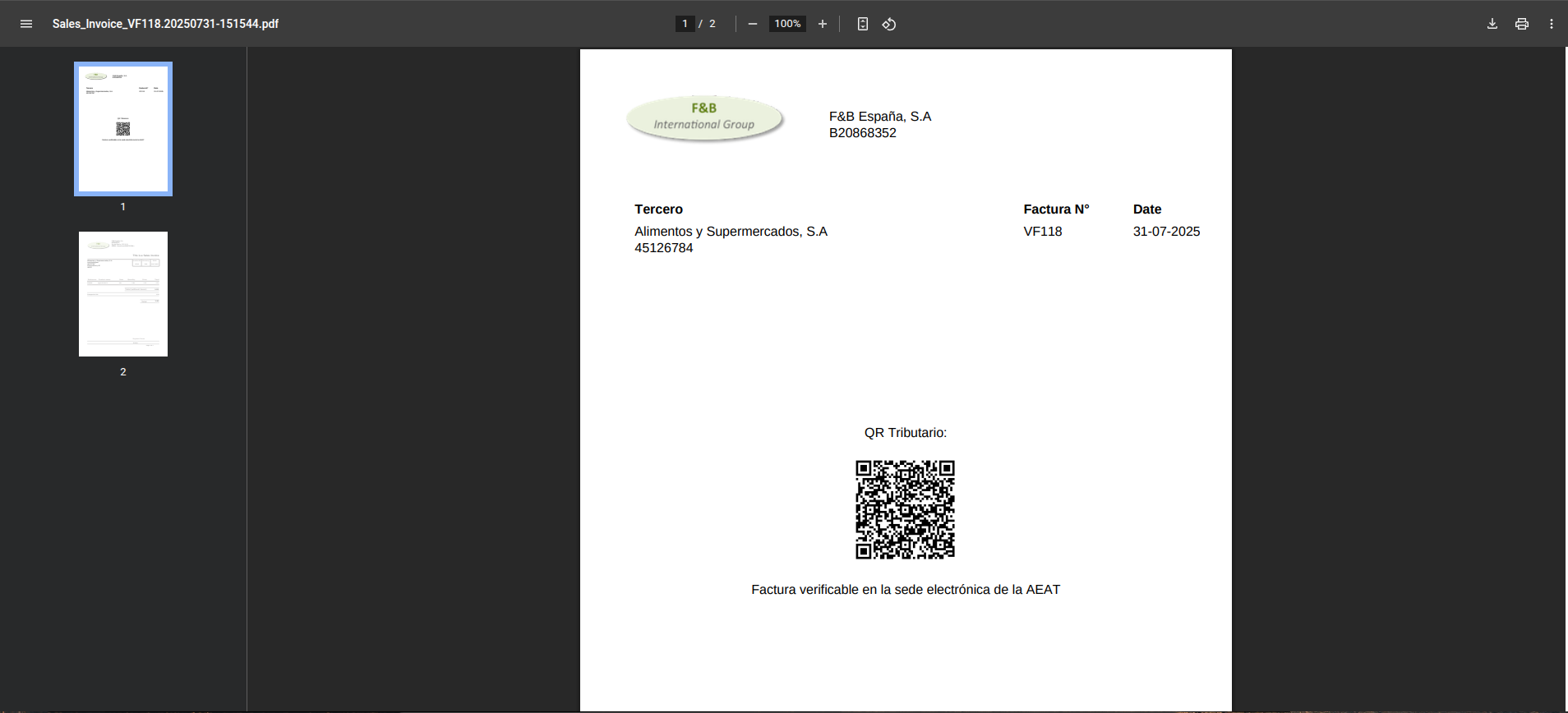Select page 1 thumbnail

123,129
